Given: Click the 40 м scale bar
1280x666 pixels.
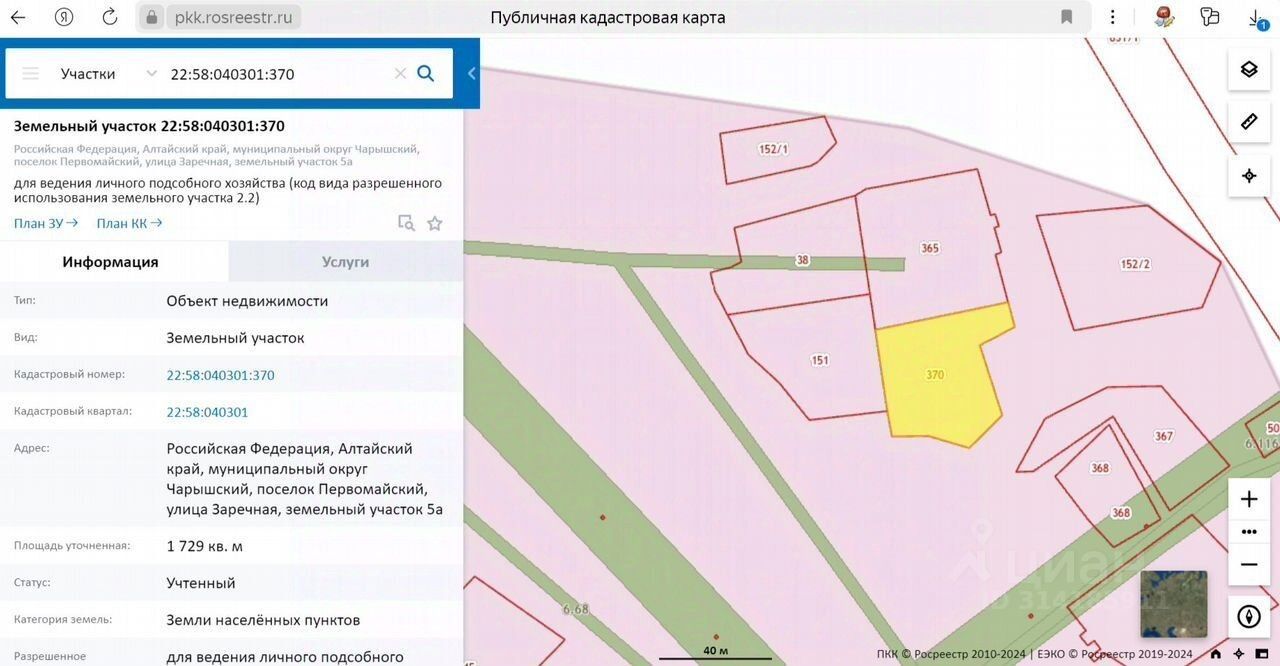Looking at the screenshot, I should pyautogui.click(x=716, y=653).
